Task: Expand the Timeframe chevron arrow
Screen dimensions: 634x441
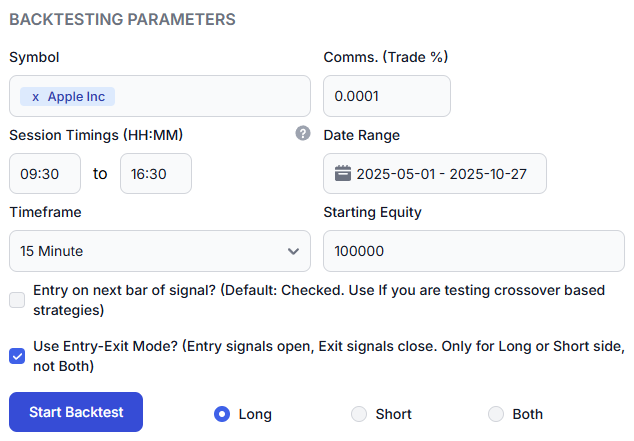Action: (x=293, y=251)
